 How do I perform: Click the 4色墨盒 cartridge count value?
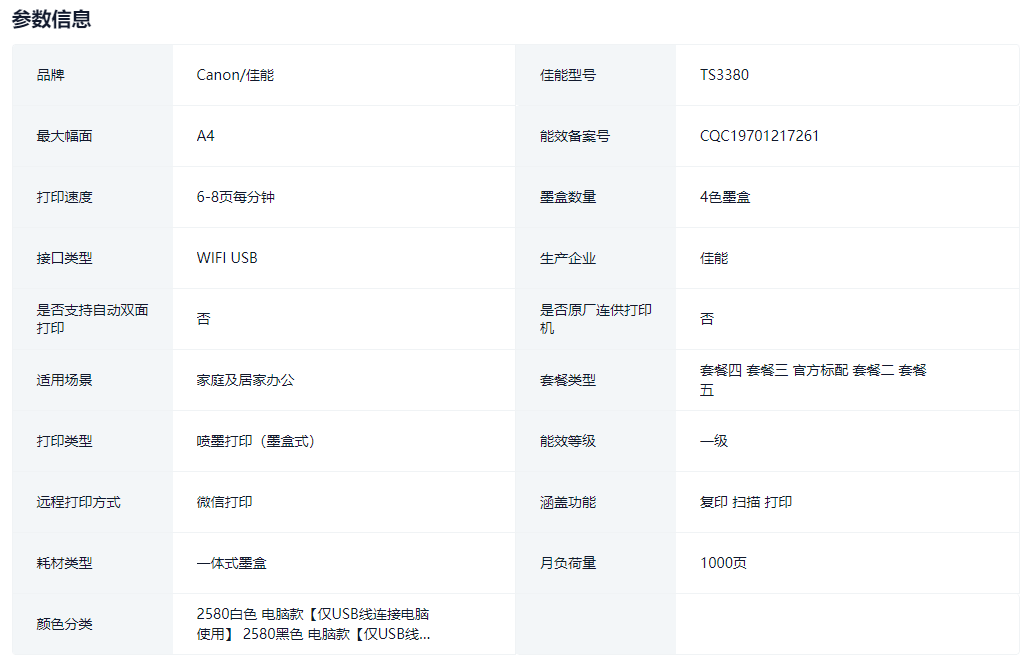tap(725, 197)
